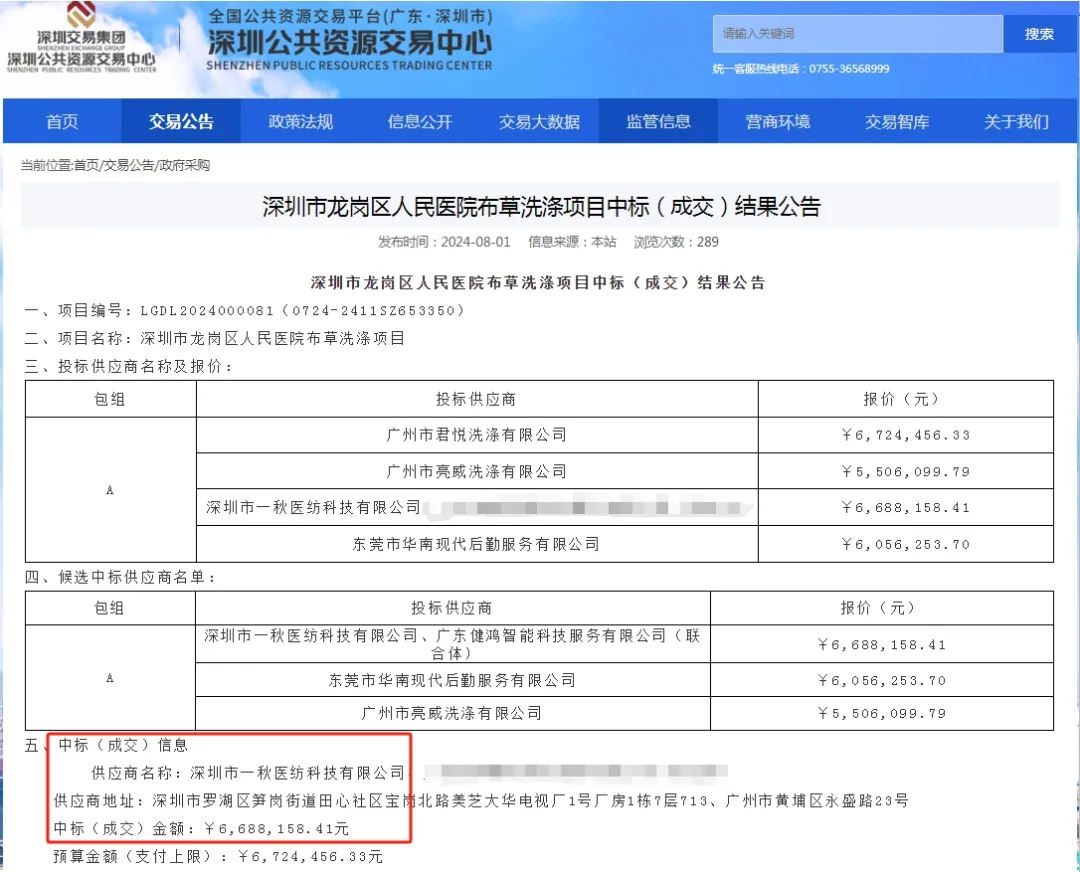Click the 深圳交易集团 logo
The height and width of the screenshot is (872, 1080).
click(x=82, y=40)
